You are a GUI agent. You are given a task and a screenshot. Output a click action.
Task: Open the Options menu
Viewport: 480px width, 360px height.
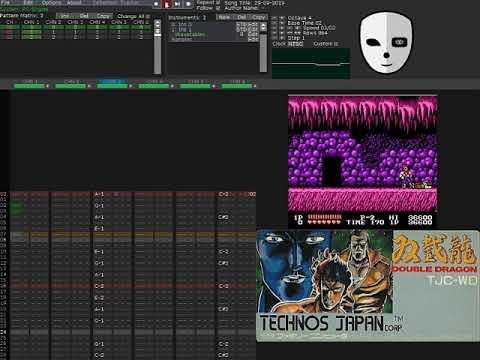51,3
